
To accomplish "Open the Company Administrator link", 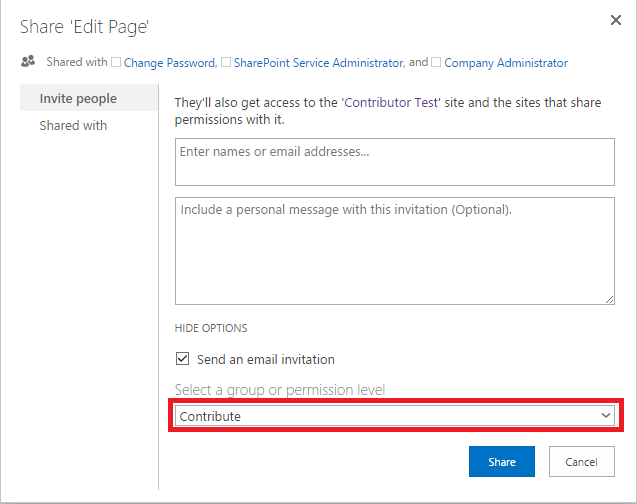I will pos(506,63).
